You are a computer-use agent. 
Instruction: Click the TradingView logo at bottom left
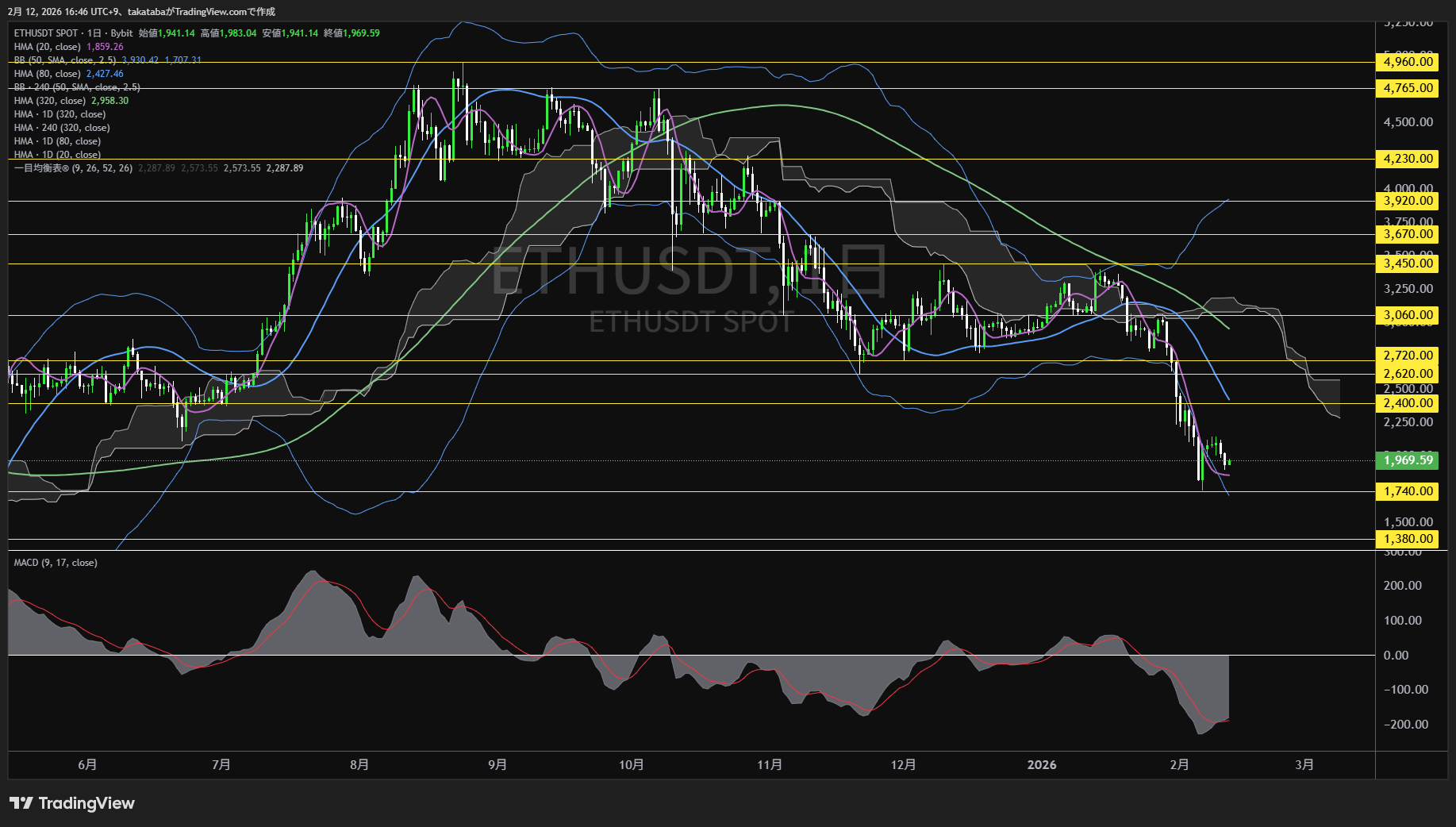tap(71, 803)
